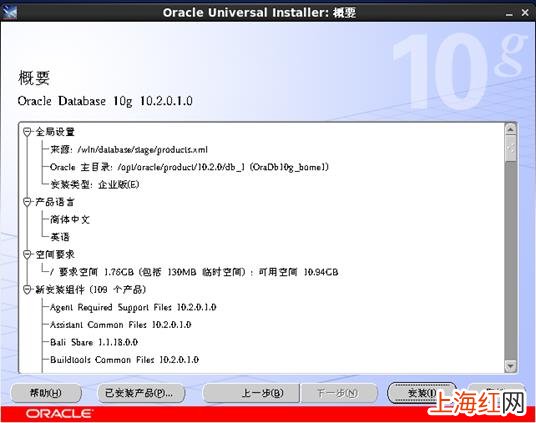This screenshot has height=423, width=536.
Task: Click the scrollbar down arrow
Action: coord(510,366)
